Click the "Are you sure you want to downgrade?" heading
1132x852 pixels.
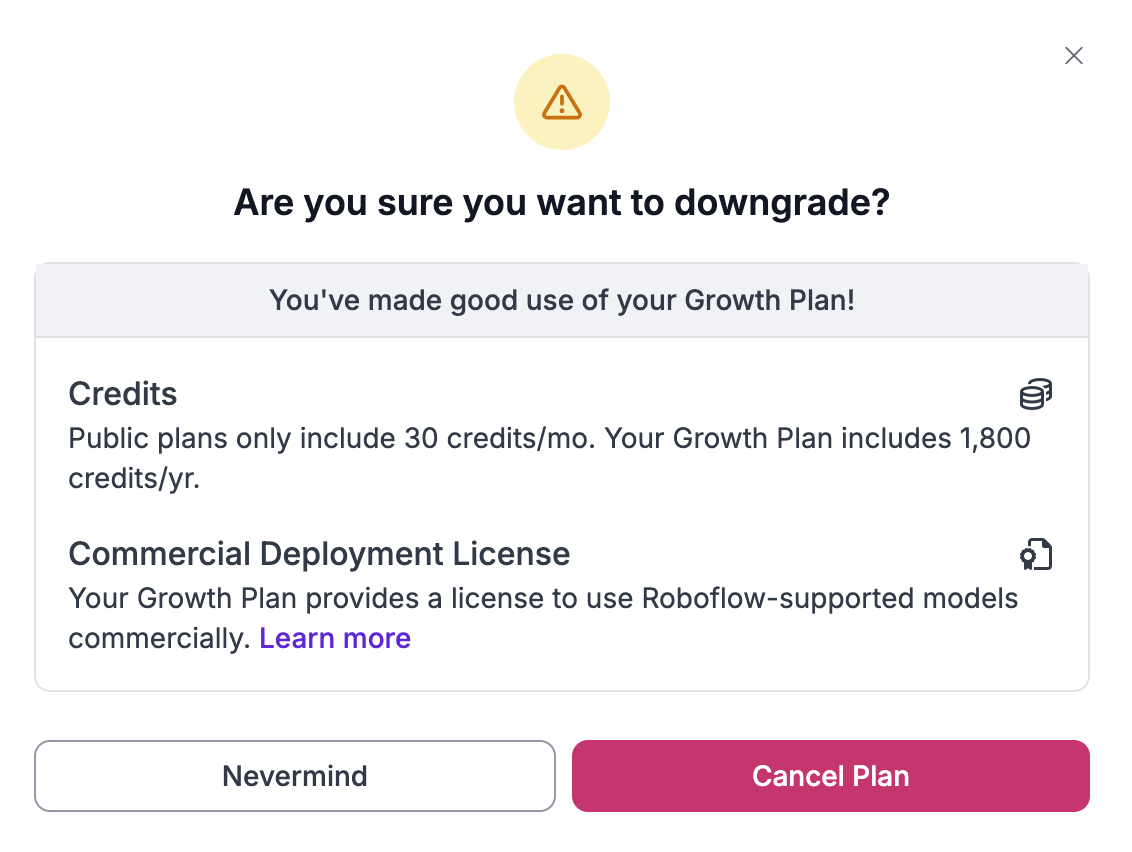pyautogui.click(x=561, y=203)
